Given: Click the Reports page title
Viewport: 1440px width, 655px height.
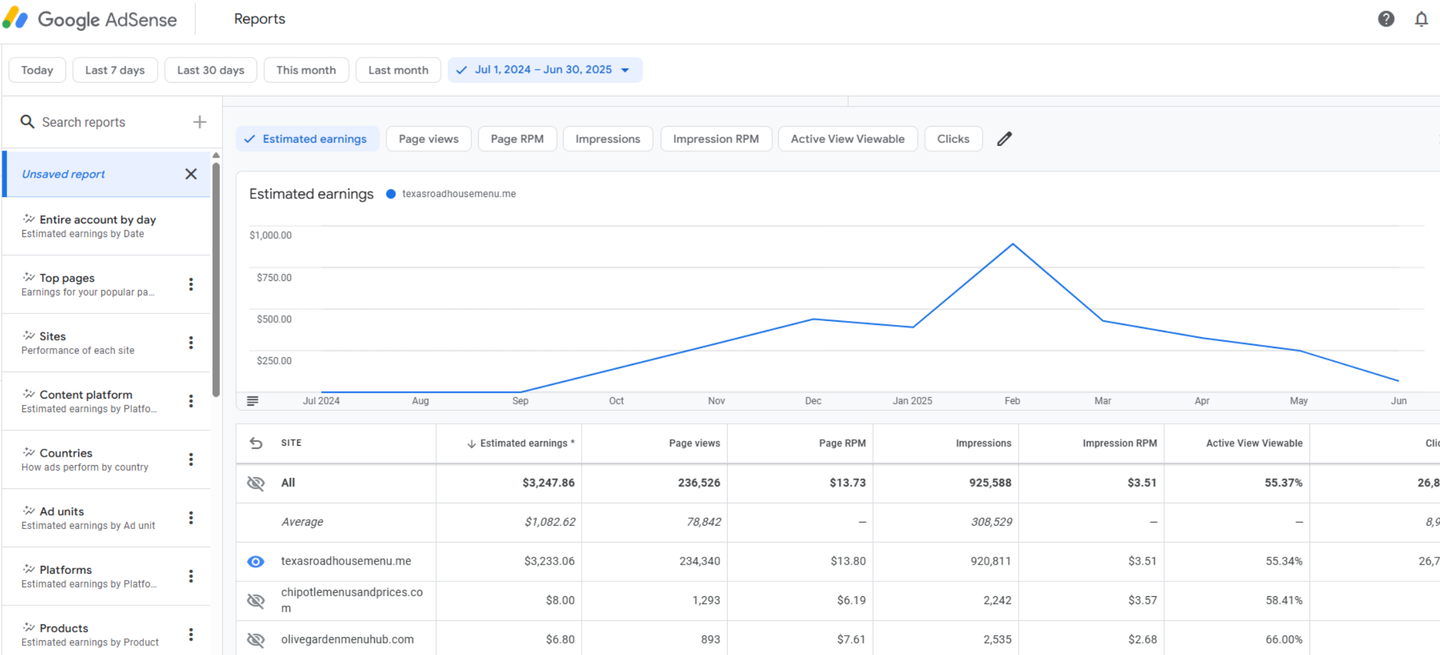Looking at the screenshot, I should 259,19.
